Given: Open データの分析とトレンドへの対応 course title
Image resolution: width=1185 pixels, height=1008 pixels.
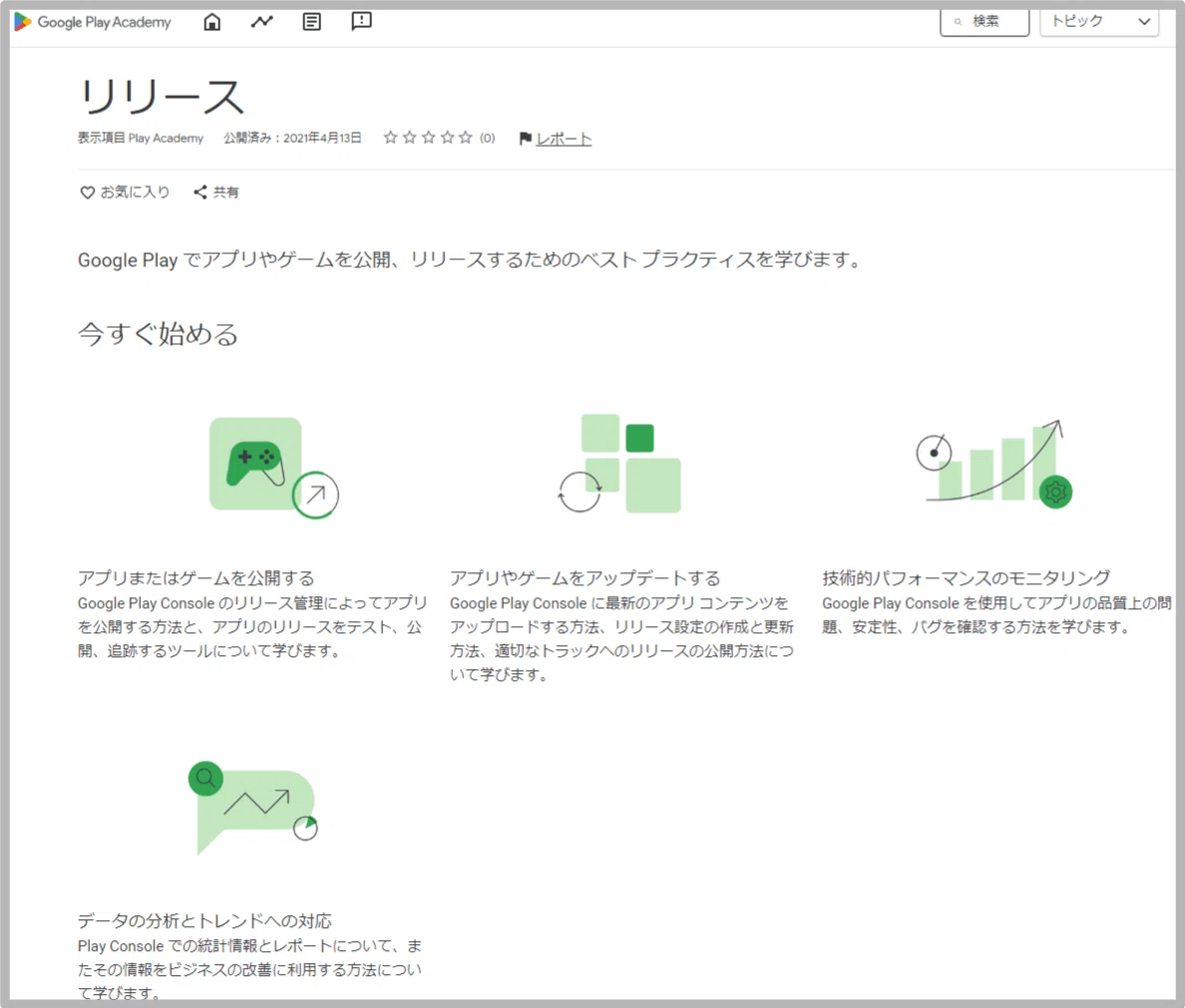Looking at the screenshot, I should point(204,921).
